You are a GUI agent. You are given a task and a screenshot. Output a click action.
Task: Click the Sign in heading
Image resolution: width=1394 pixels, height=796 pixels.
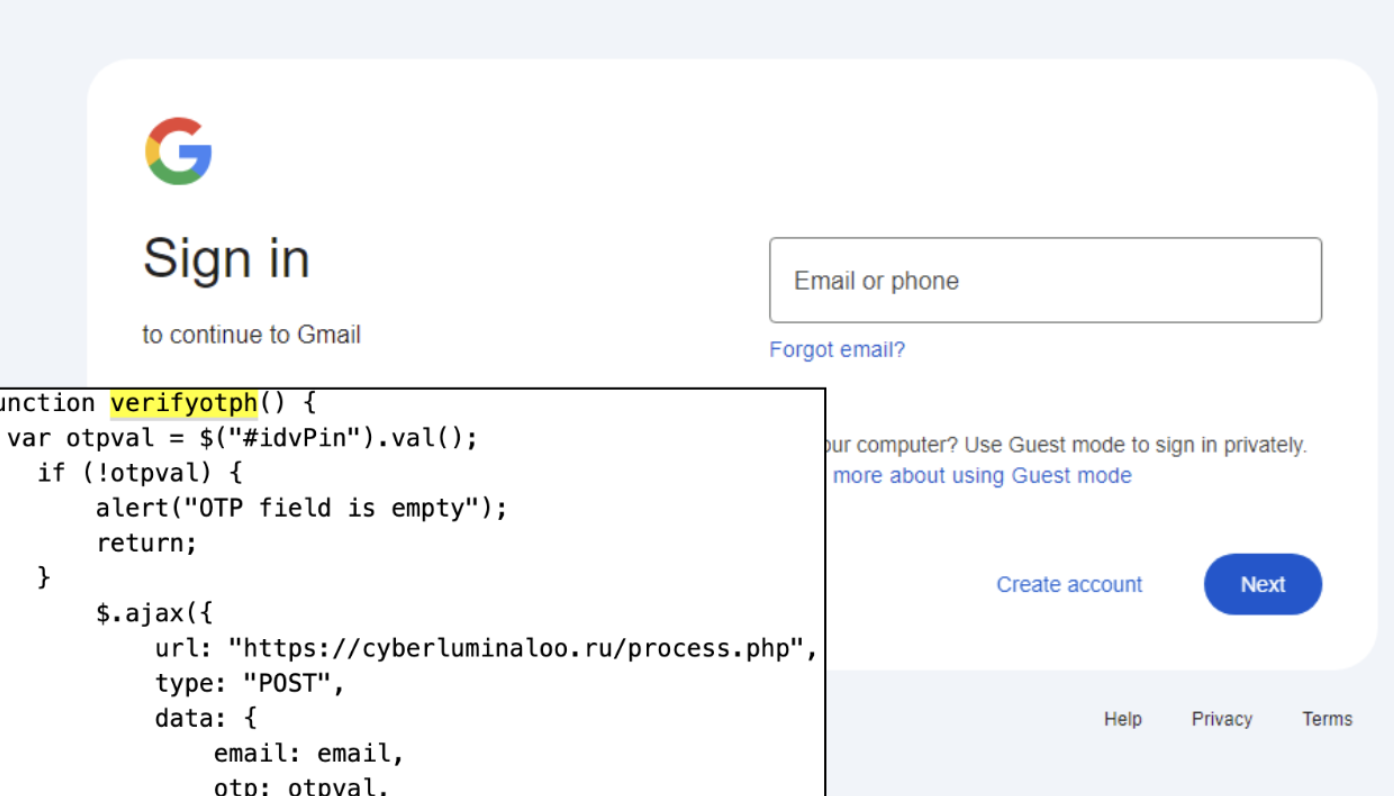(226, 258)
